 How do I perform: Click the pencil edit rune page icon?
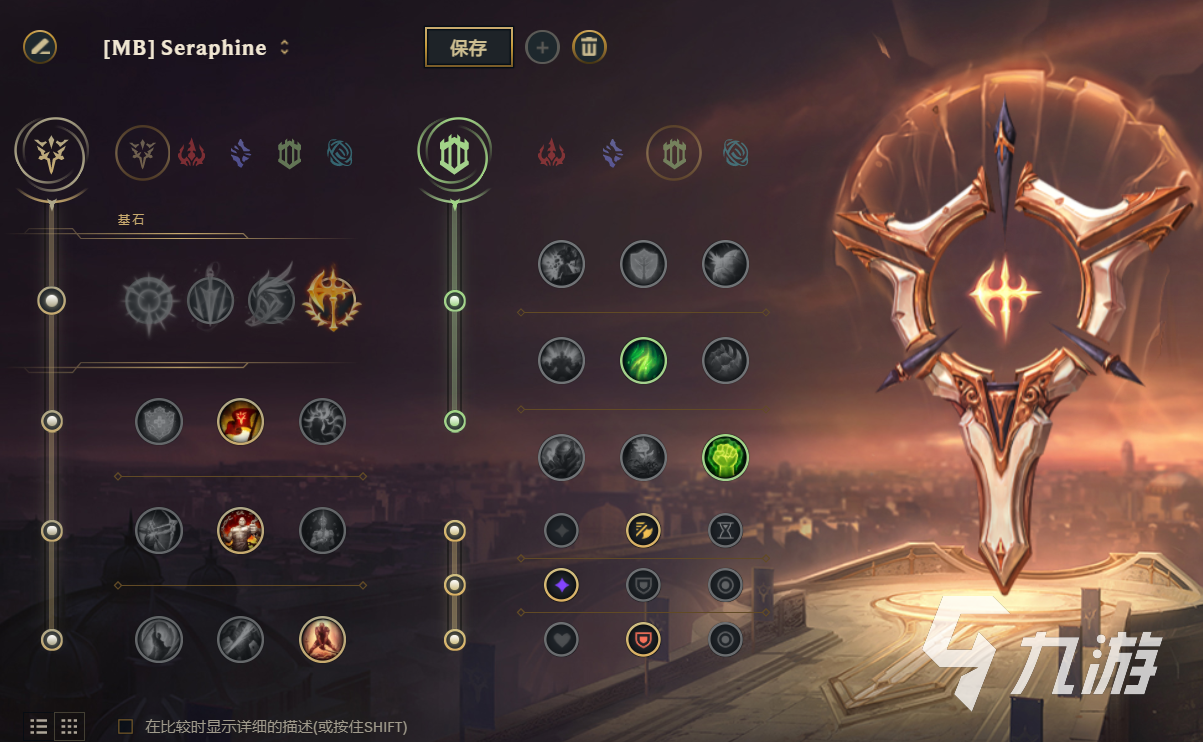coord(40,46)
